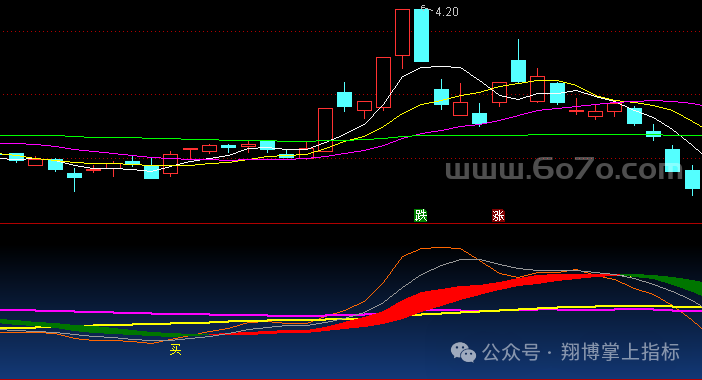Click the green 跌 signal marker
The height and width of the screenshot is (380, 702).
[420, 216]
